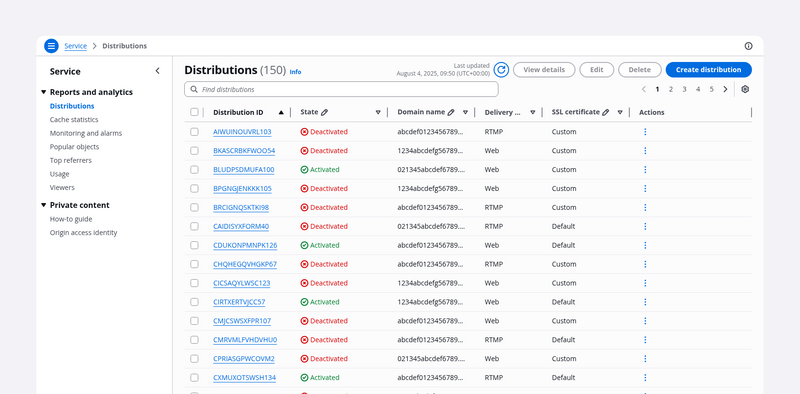Click the Create distribution button

tap(708, 70)
